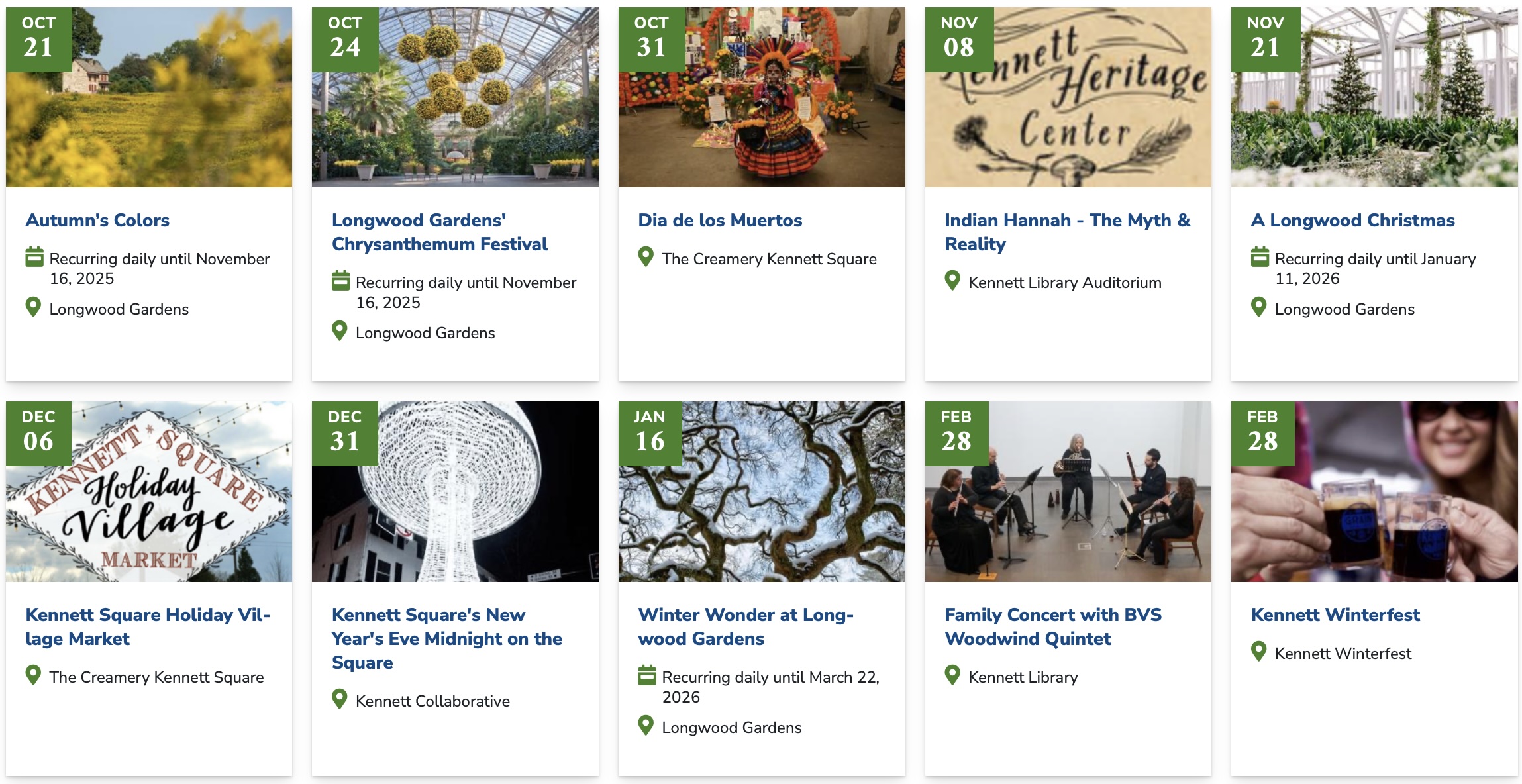Open Longwood Gardens' Chrysanthemum Festival link
The height and width of the screenshot is (784, 1522).
pos(439,232)
